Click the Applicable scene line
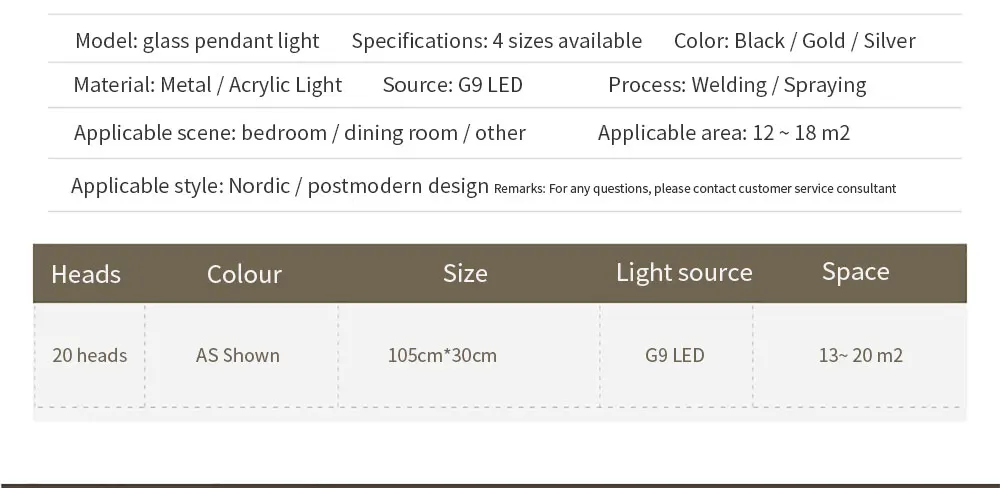 pos(300,133)
